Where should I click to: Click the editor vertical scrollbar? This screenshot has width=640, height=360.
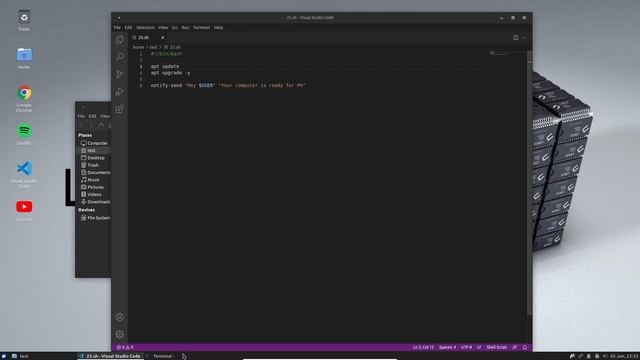(529, 184)
